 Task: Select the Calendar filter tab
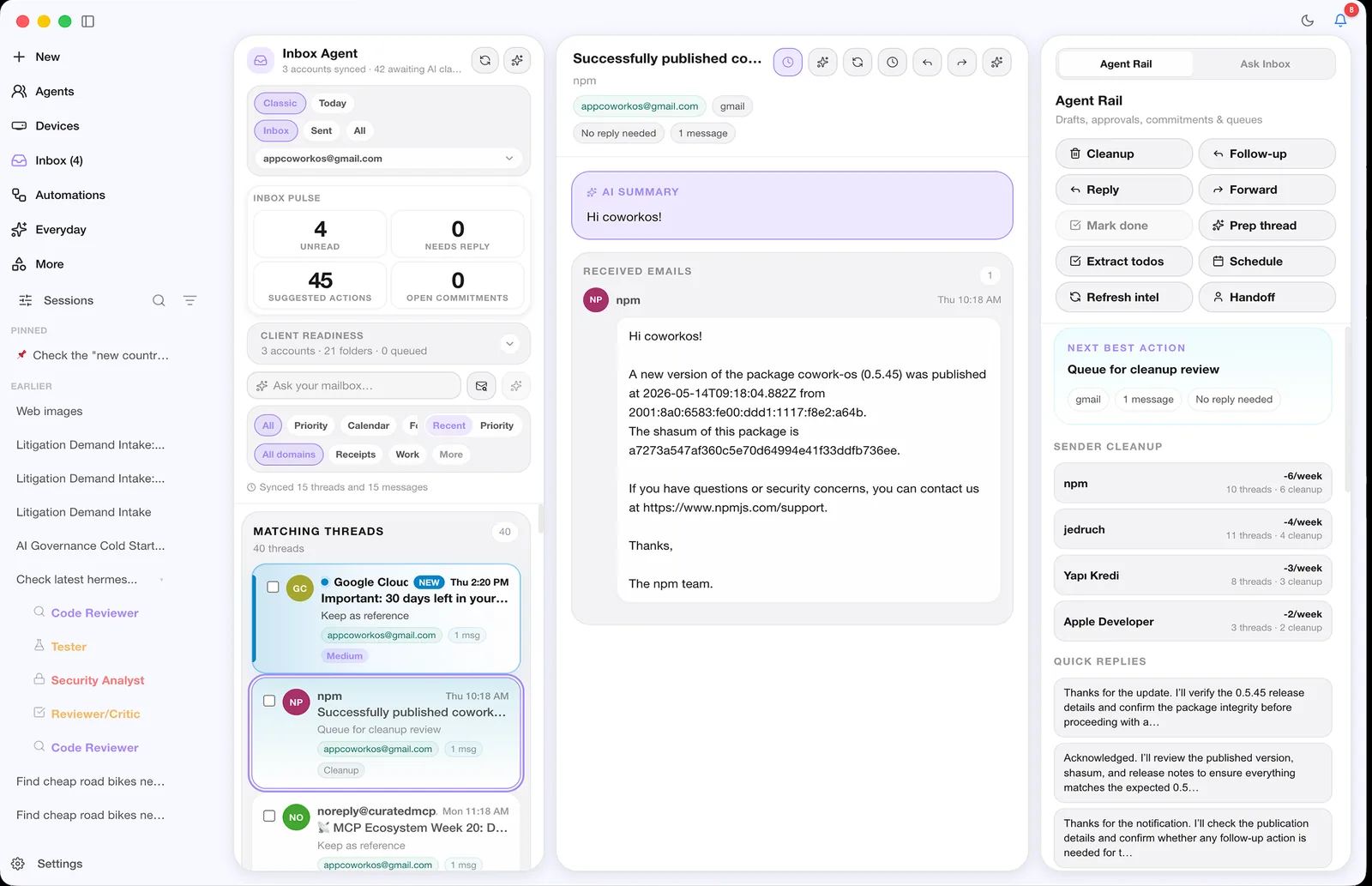[369, 425]
